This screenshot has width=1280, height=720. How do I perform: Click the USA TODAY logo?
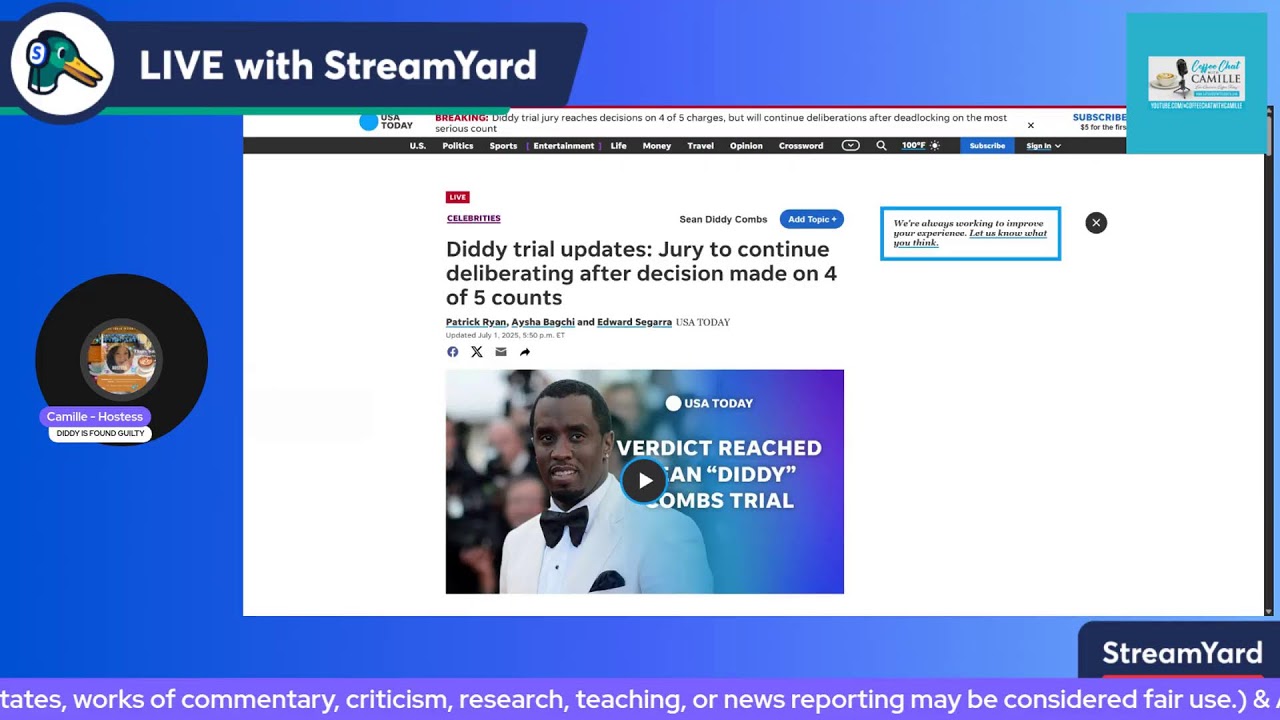pyautogui.click(x=386, y=122)
